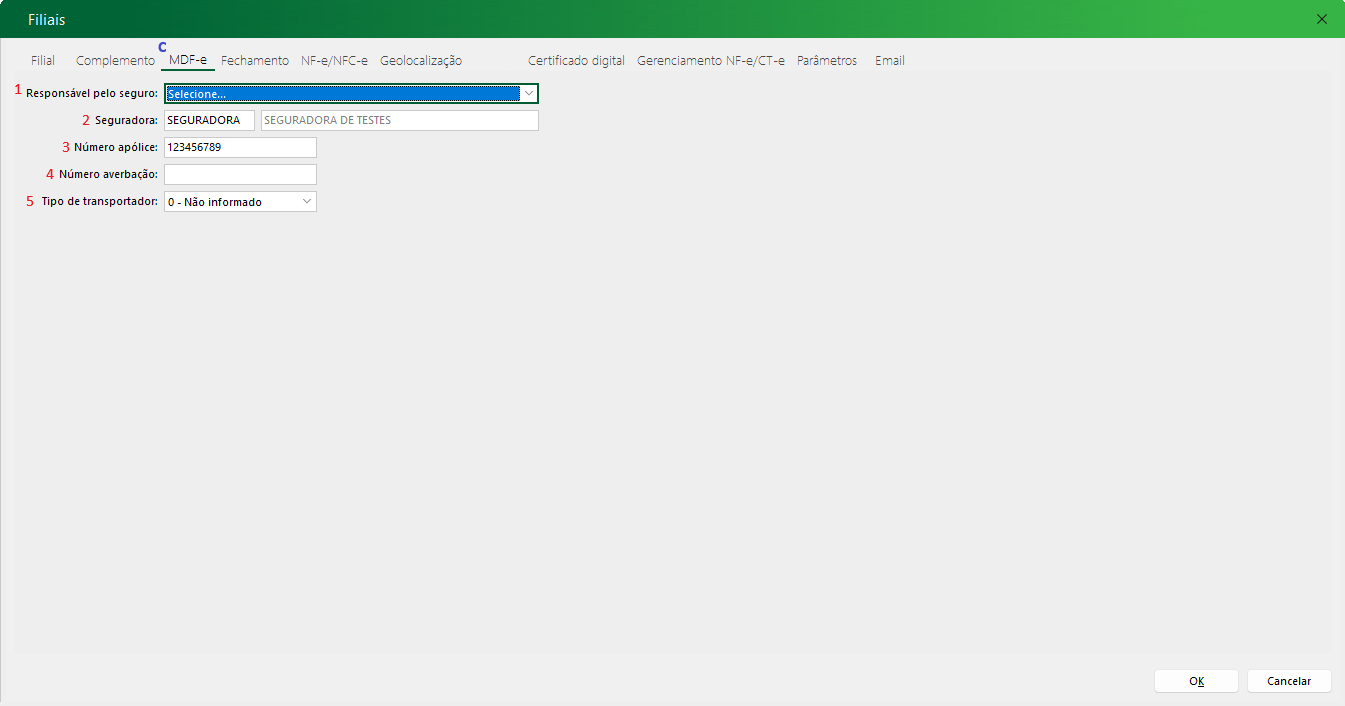1345x706 pixels.
Task: Open the Complemento tab
Action: 115,61
